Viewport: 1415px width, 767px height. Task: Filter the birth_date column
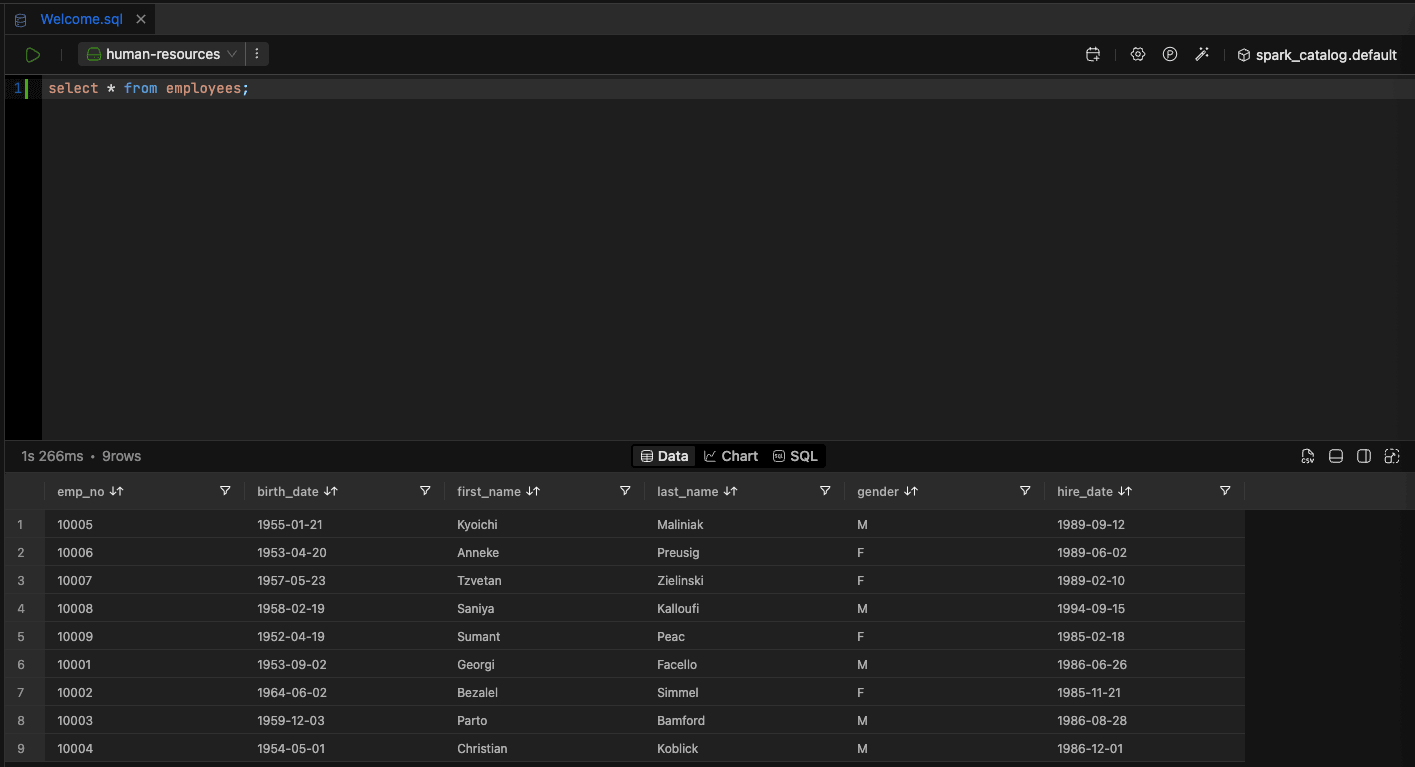pos(425,491)
